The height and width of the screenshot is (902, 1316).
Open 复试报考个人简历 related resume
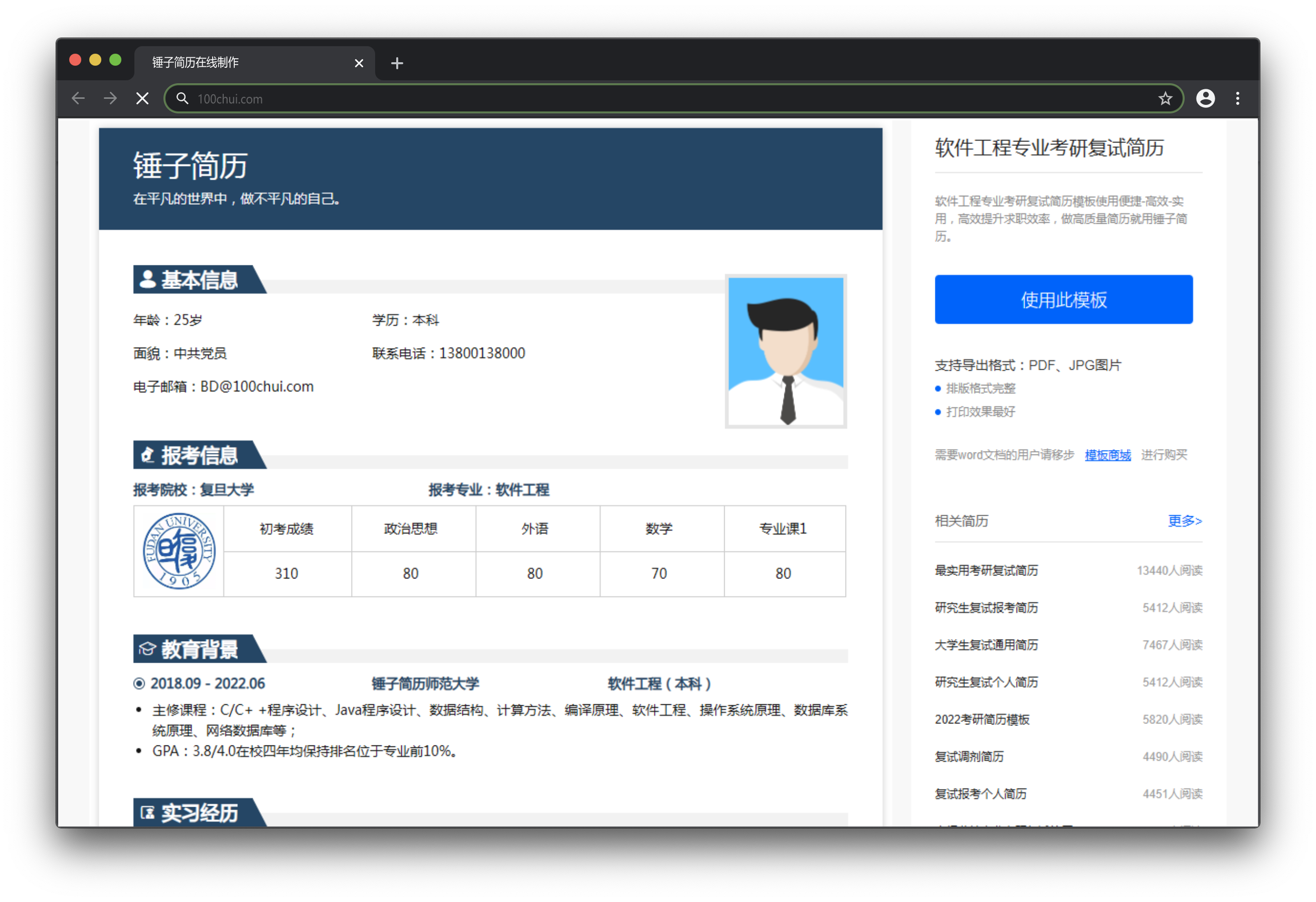click(x=980, y=793)
